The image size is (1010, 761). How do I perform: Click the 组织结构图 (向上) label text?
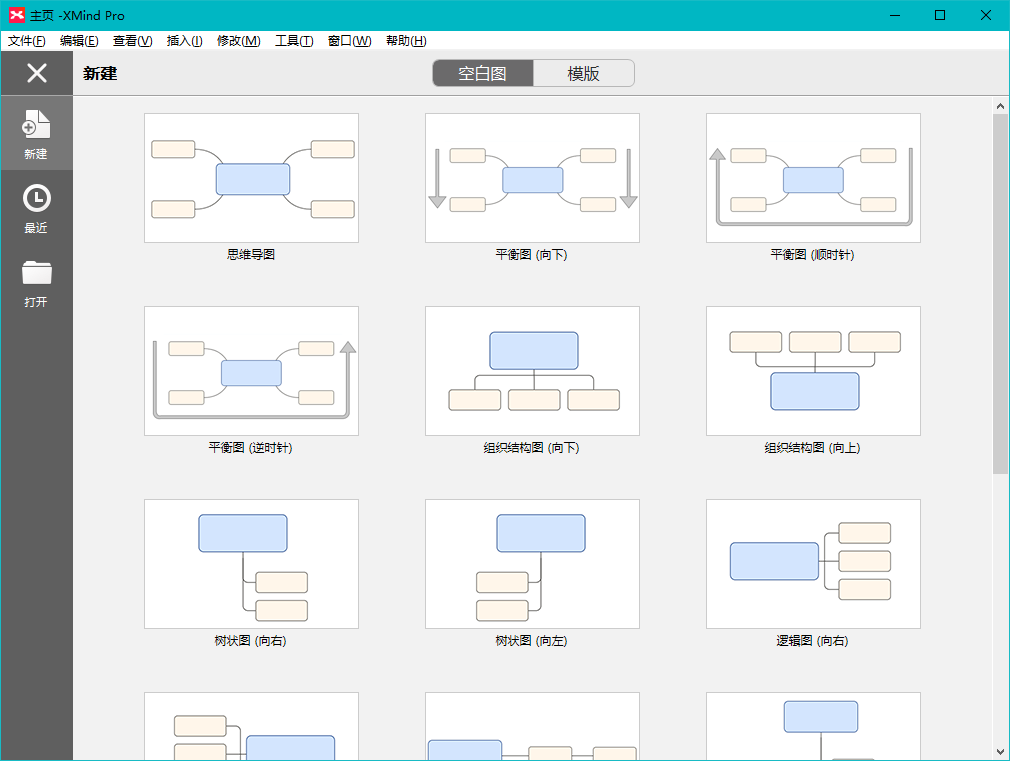[x=812, y=448]
